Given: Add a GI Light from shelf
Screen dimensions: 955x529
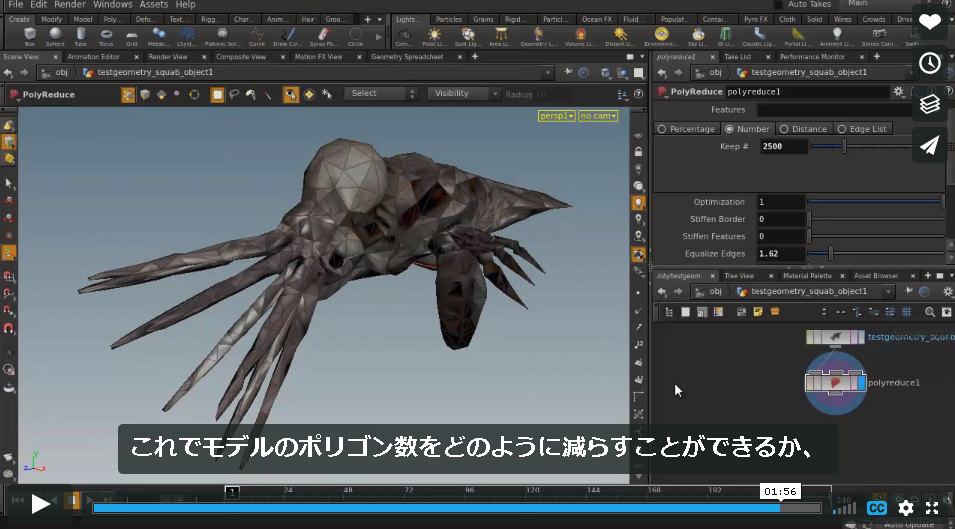Looking at the screenshot, I should pyautogui.click(x=725, y=36).
